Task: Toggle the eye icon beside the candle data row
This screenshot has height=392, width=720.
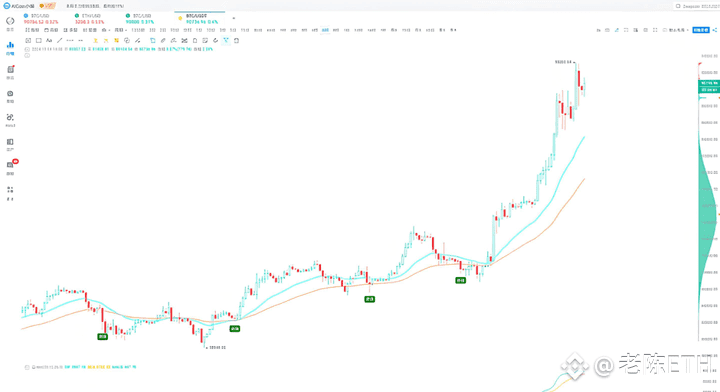Action: 27,49
